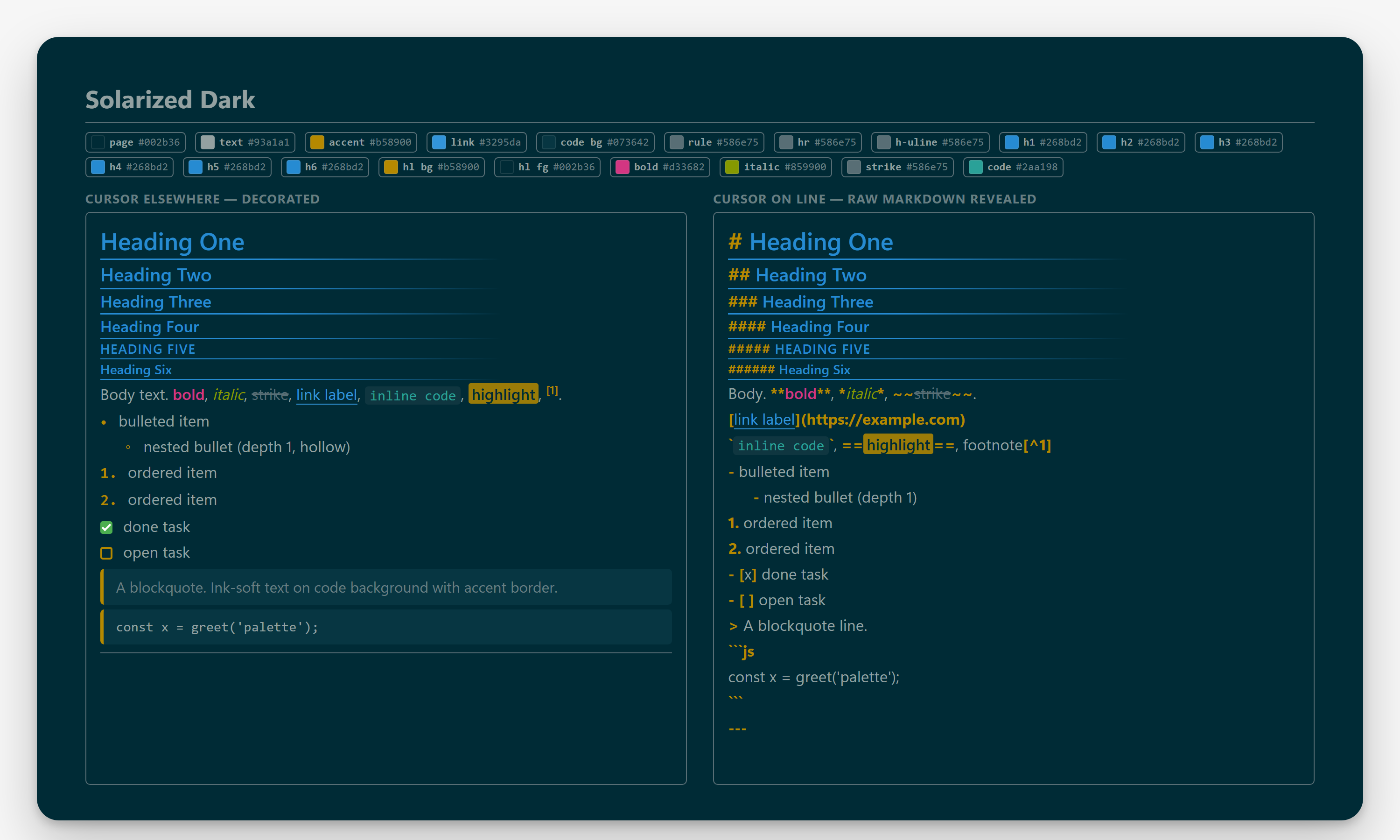
Task: Click the blockquote text in decorated pane
Action: click(337, 588)
